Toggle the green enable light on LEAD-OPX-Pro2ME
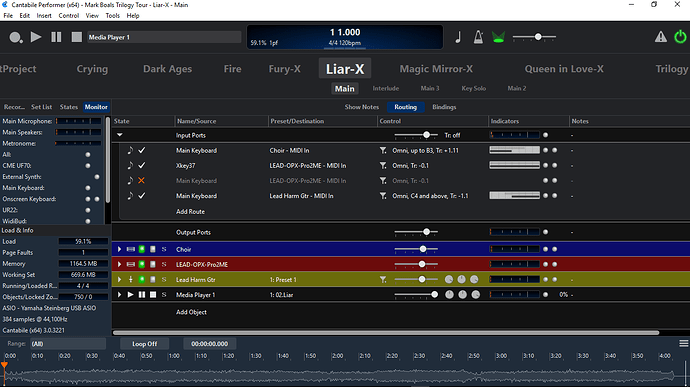The image size is (690, 387). 142,265
